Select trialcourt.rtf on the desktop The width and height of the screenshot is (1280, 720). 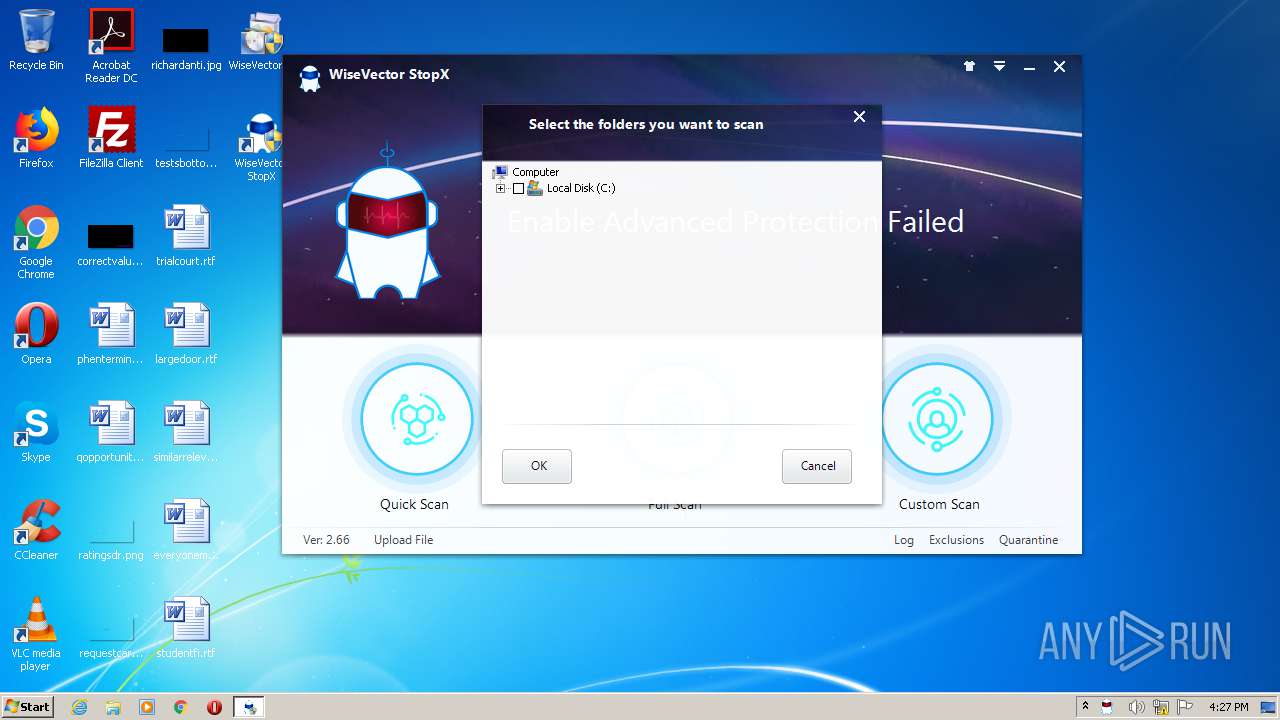click(x=186, y=236)
